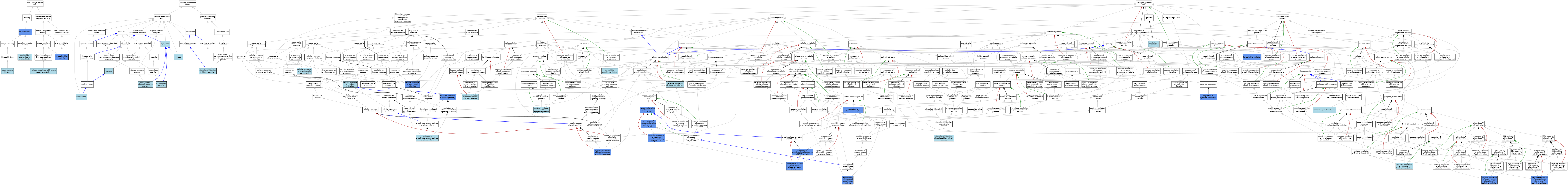Click the 'kinase binding' node
This screenshot has height=185, width=1568.
coord(7,57)
